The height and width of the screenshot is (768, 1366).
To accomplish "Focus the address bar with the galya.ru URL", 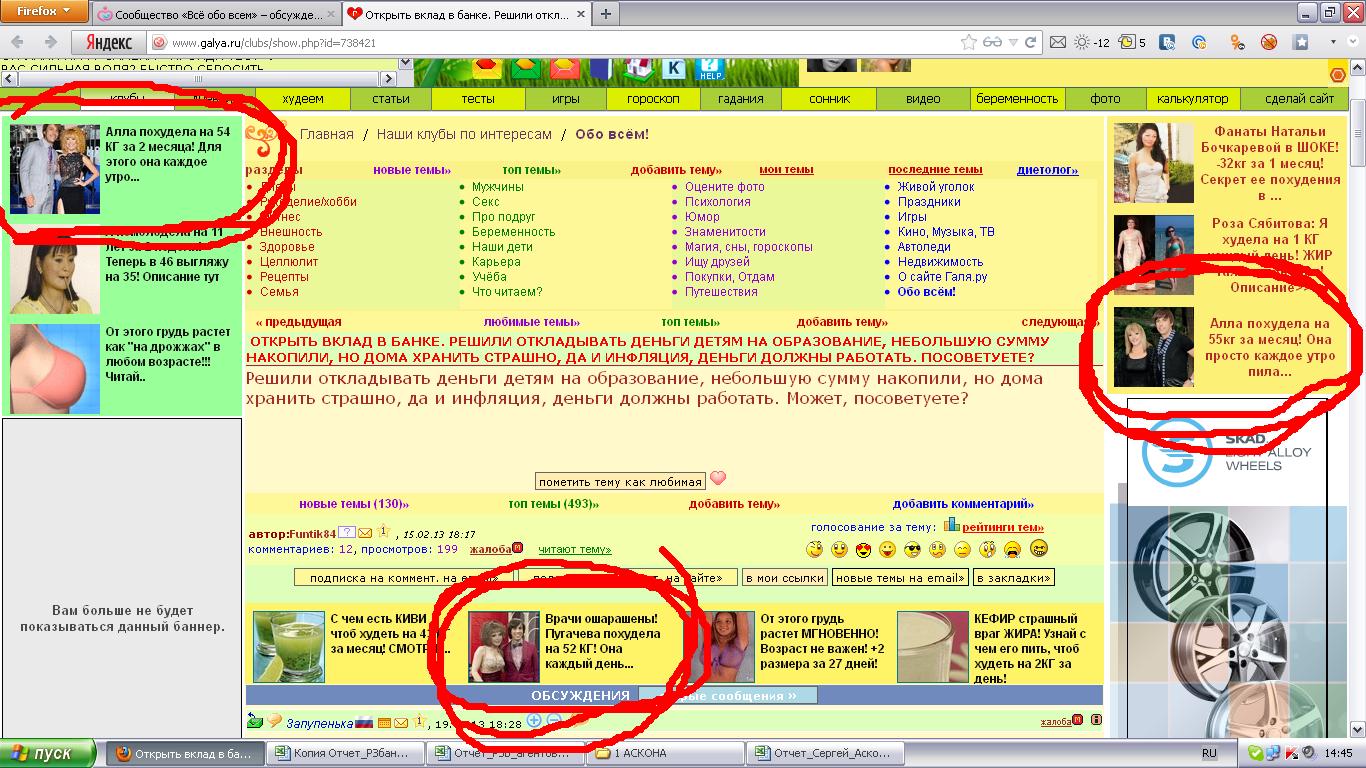I will coord(560,43).
